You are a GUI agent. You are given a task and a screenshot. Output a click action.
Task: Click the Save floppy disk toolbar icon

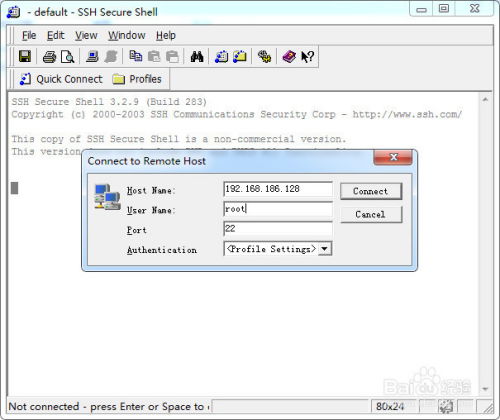pyautogui.click(x=25, y=56)
